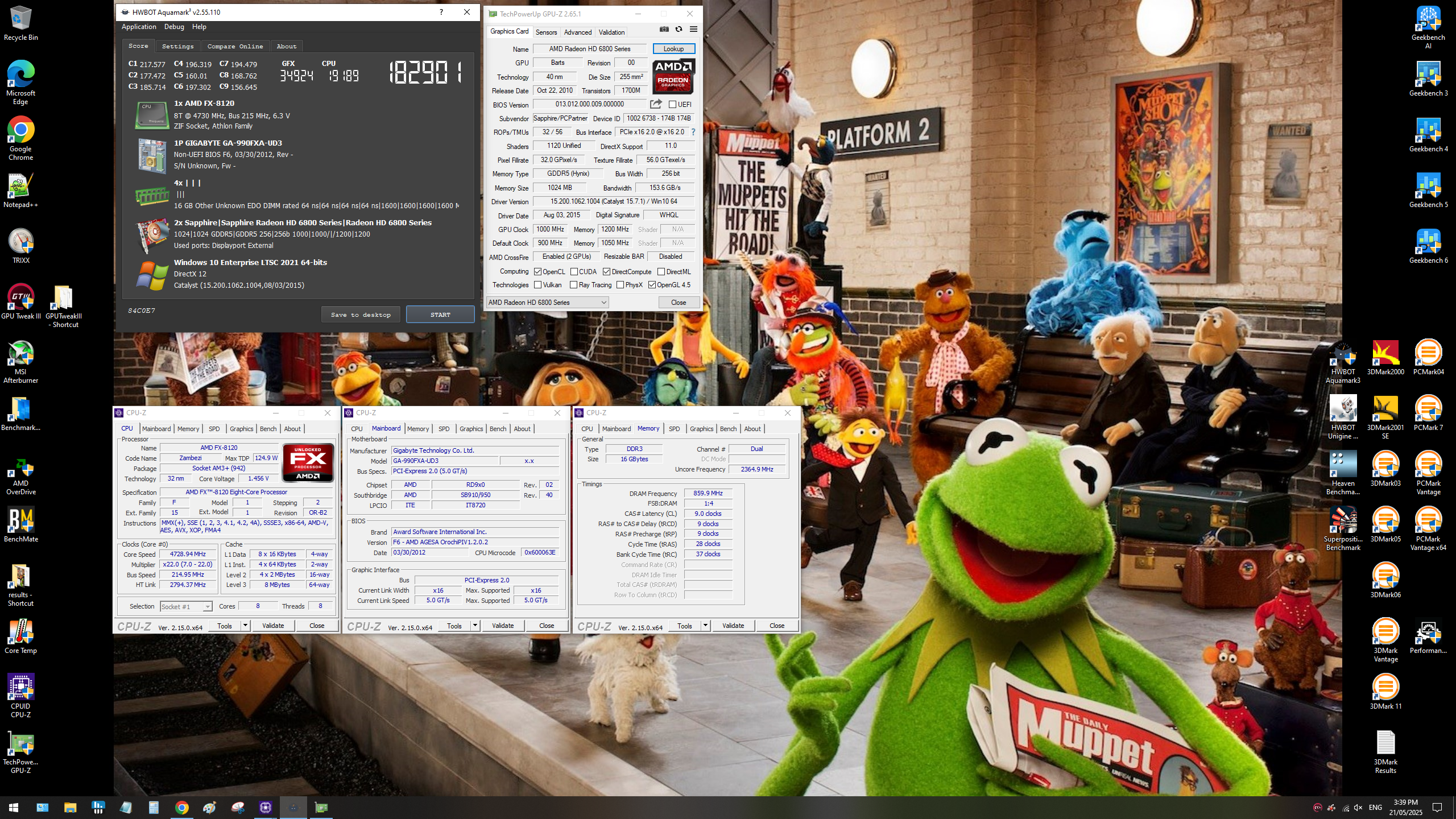Toggle the OpenGL 4.5 checkbox
This screenshot has height=819, width=1456.
click(652, 285)
